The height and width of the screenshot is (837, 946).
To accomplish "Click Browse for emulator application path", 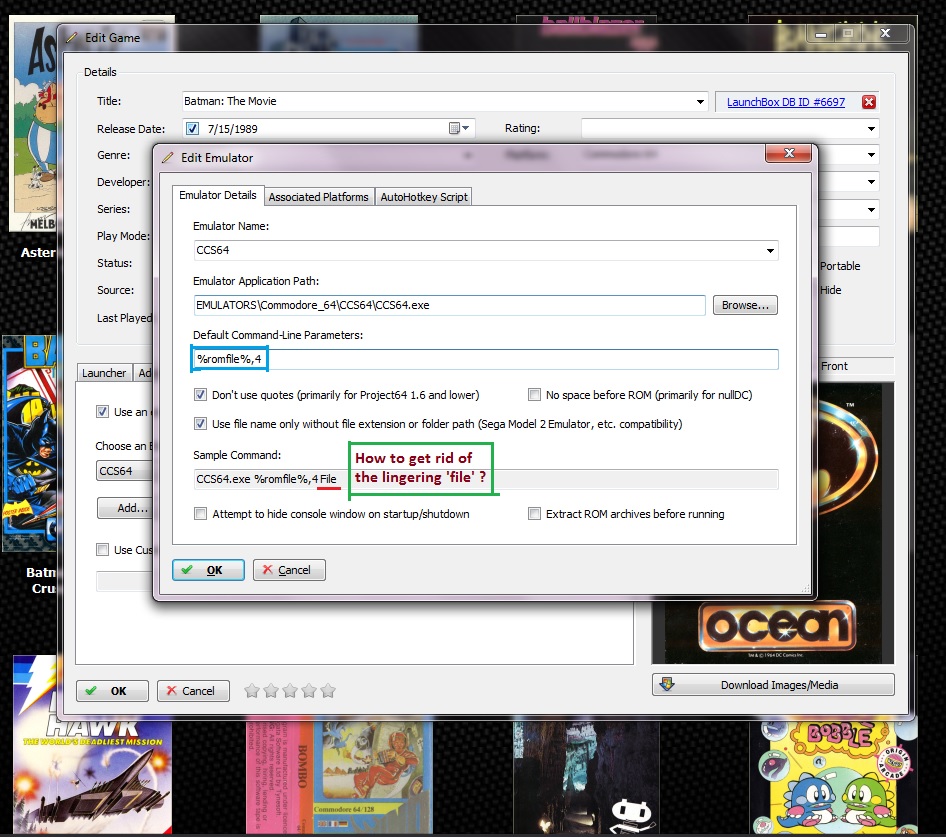I will click(x=745, y=305).
